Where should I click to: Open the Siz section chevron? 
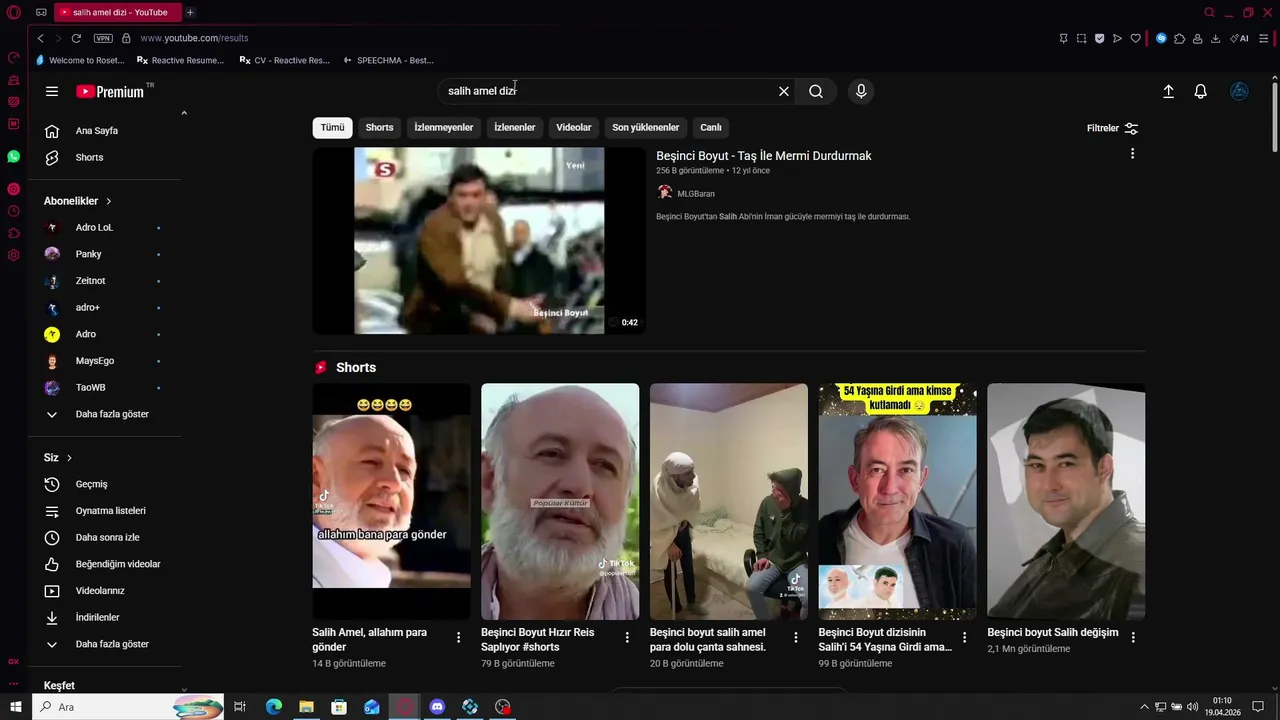click(x=69, y=458)
